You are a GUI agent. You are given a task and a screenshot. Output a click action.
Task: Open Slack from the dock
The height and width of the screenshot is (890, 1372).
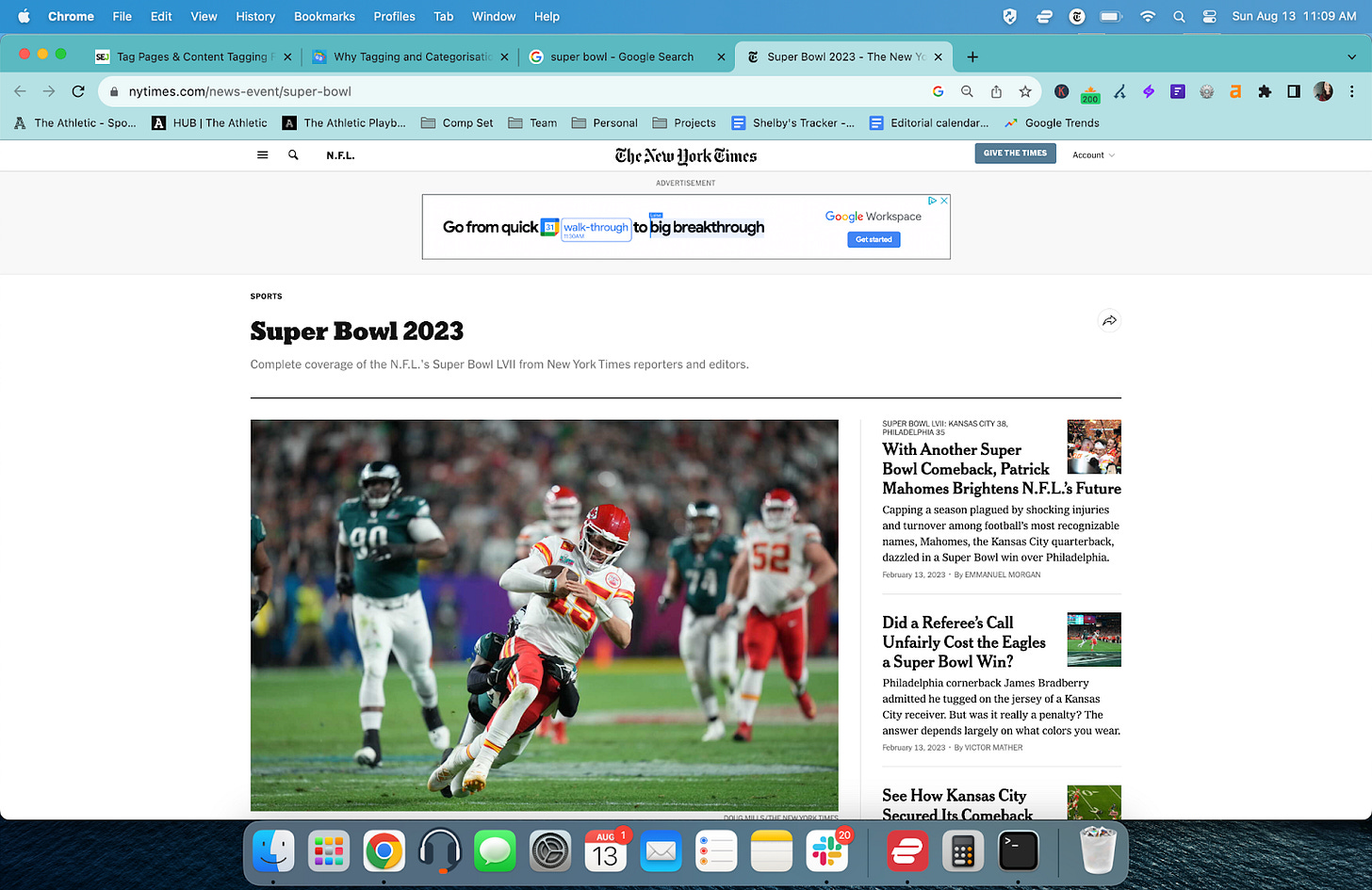(x=827, y=851)
